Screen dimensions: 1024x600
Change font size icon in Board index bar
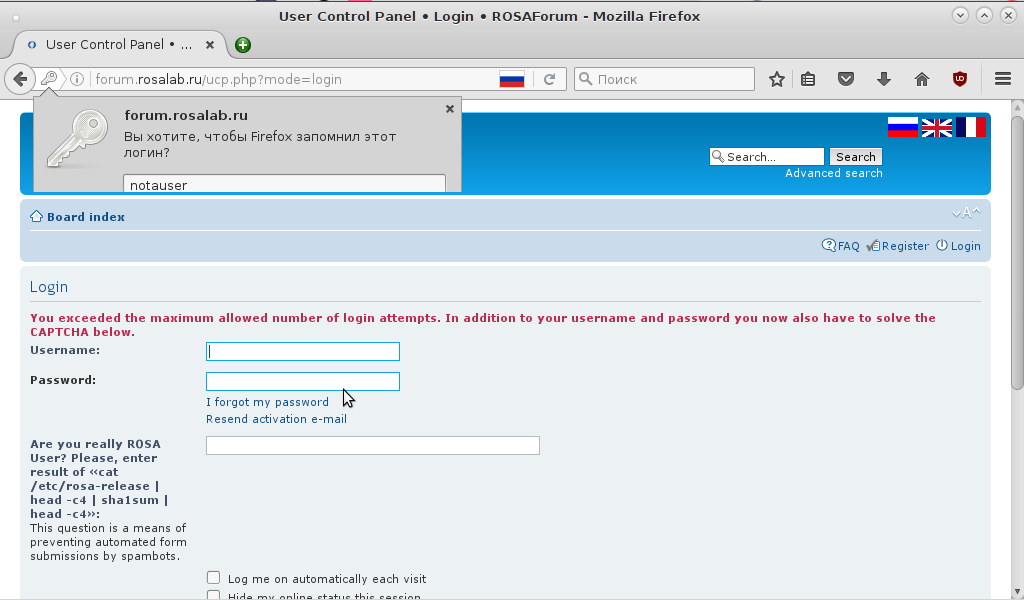tap(966, 213)
